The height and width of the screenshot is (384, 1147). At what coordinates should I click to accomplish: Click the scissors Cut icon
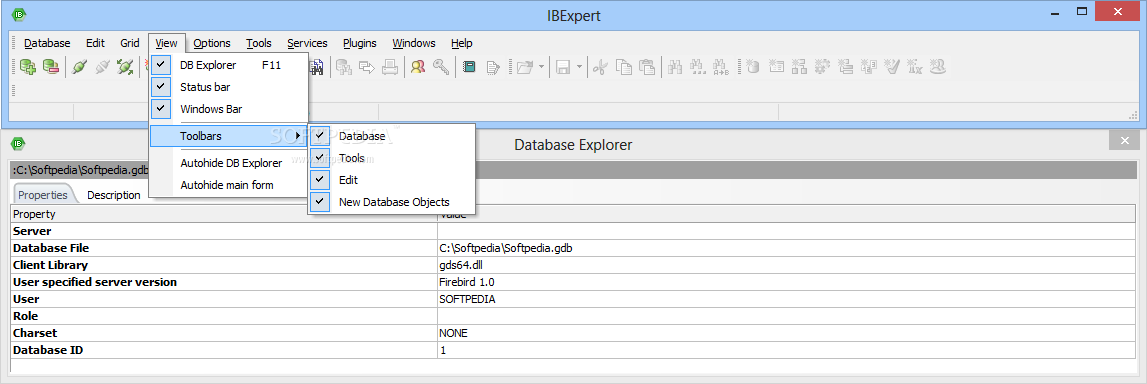[x=601, y=67]
